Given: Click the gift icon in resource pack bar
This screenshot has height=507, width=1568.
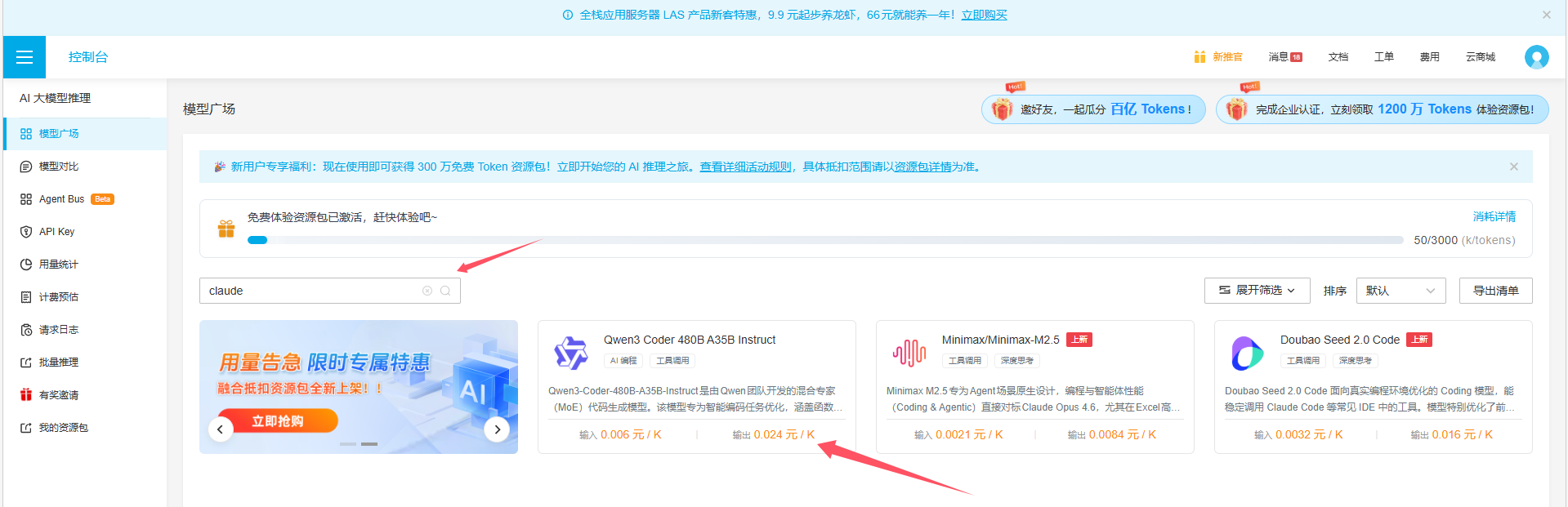Looking at the screenshot, I should point(226,229).
